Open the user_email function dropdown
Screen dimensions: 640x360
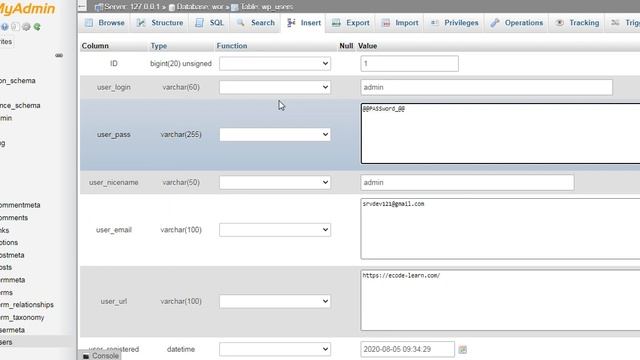click(x=275, y=230)
